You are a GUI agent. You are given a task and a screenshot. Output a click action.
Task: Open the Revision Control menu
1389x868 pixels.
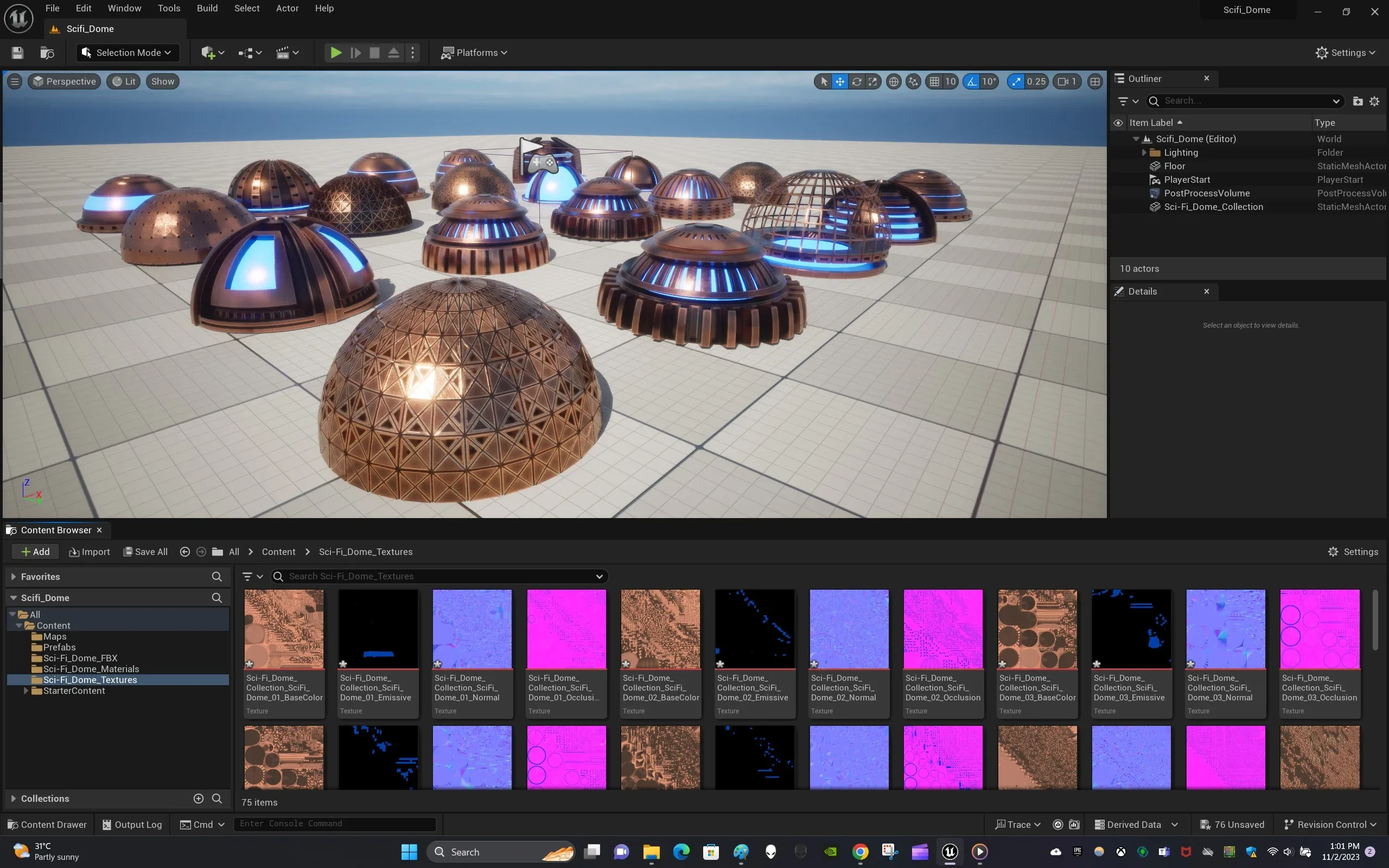point(1330,825)
